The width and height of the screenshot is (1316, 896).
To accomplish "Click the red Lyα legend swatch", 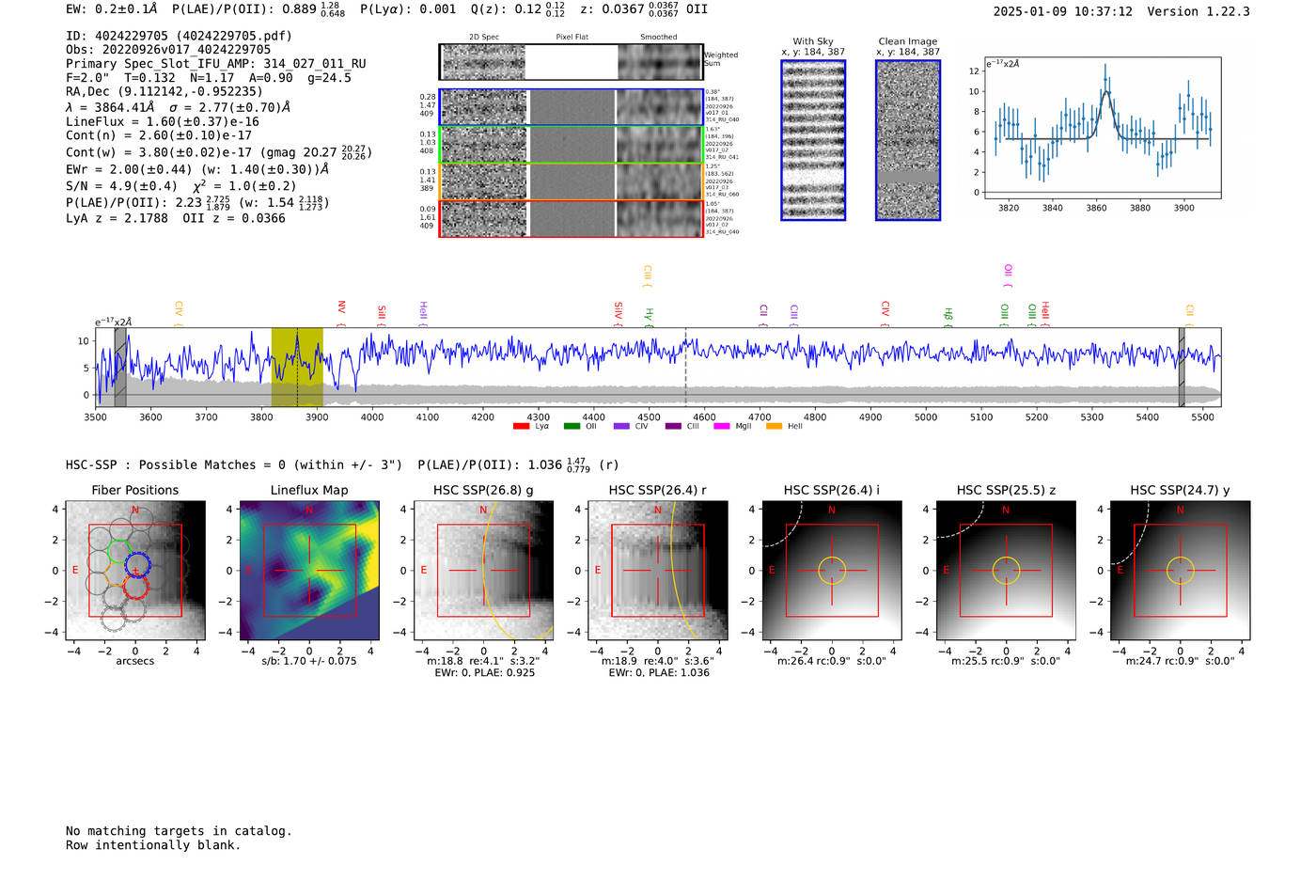I will [x=521, y=427].
